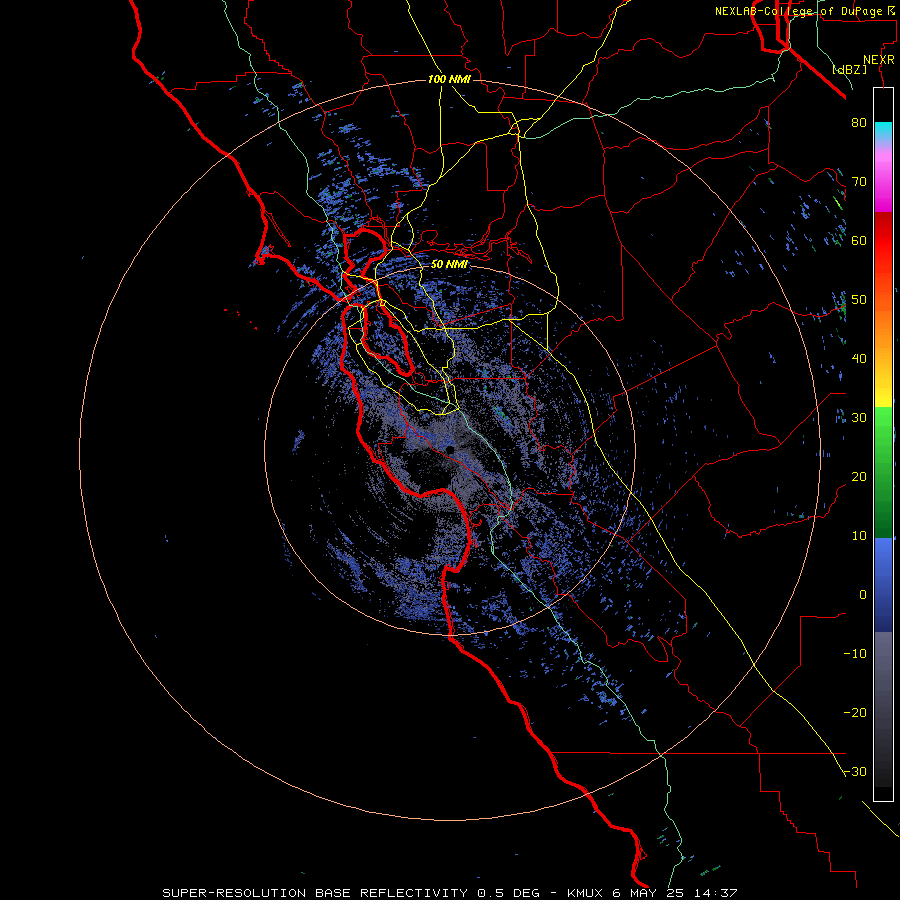This screenshot has height=900, width=900.
Task: Click the NEXR label above the scale
Action: [x=879, y=60]
